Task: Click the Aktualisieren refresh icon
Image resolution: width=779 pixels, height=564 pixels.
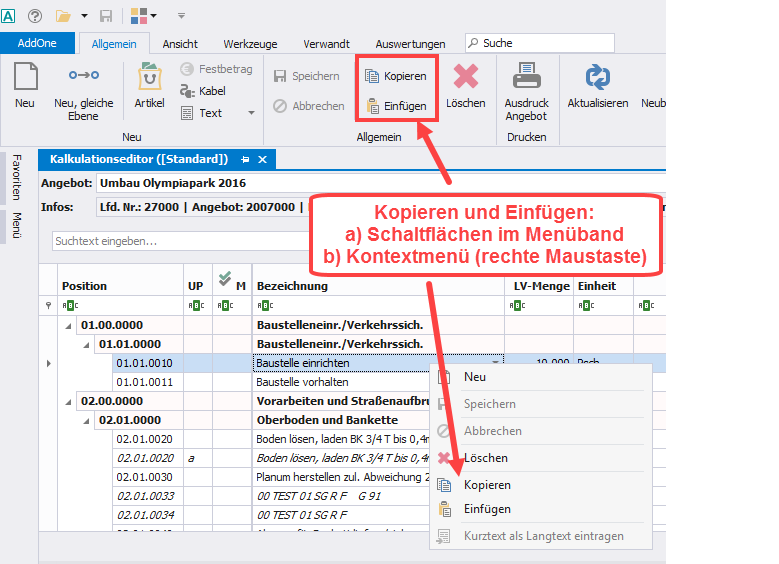Action: click(x=597, y=78)
